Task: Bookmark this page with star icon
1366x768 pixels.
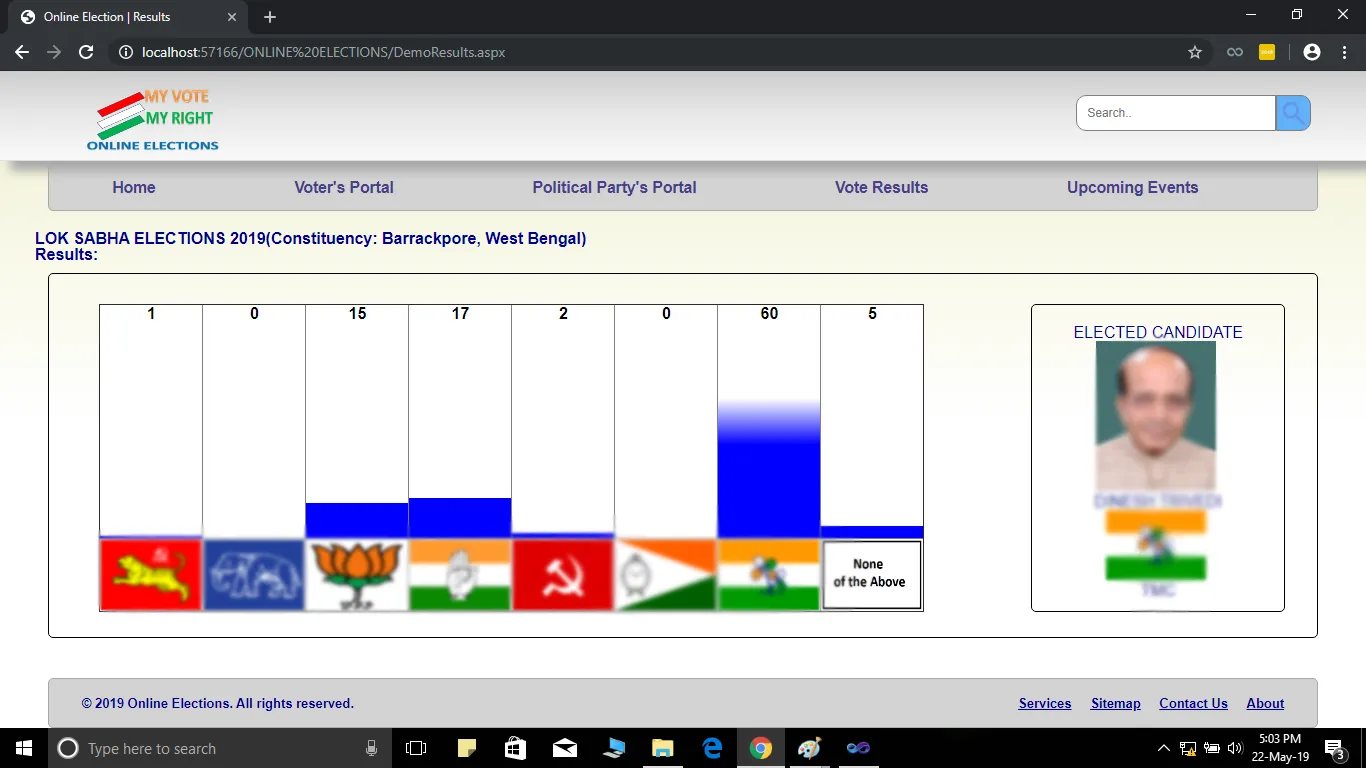Action: point(1195,52)
